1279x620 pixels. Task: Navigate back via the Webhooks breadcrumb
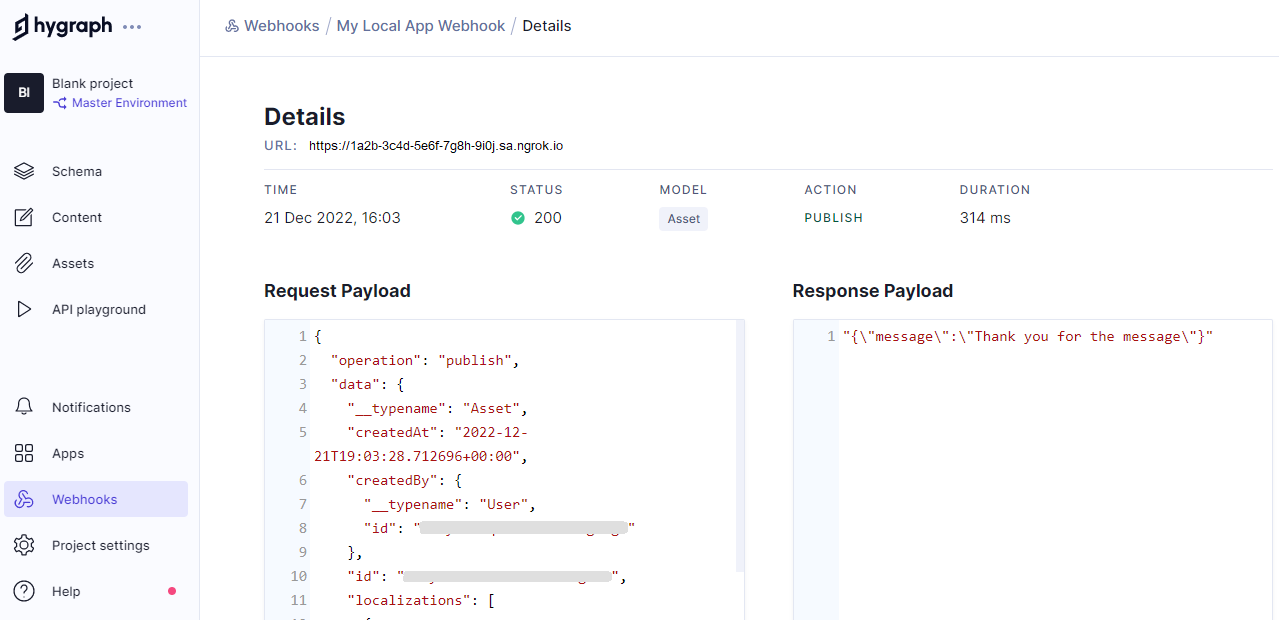281,25
